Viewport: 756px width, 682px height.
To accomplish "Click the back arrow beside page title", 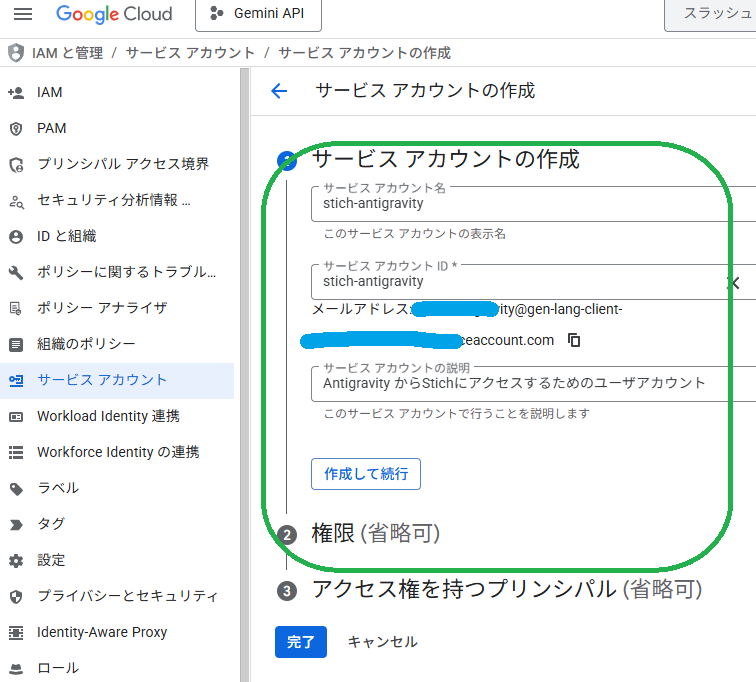I will 279,91.
